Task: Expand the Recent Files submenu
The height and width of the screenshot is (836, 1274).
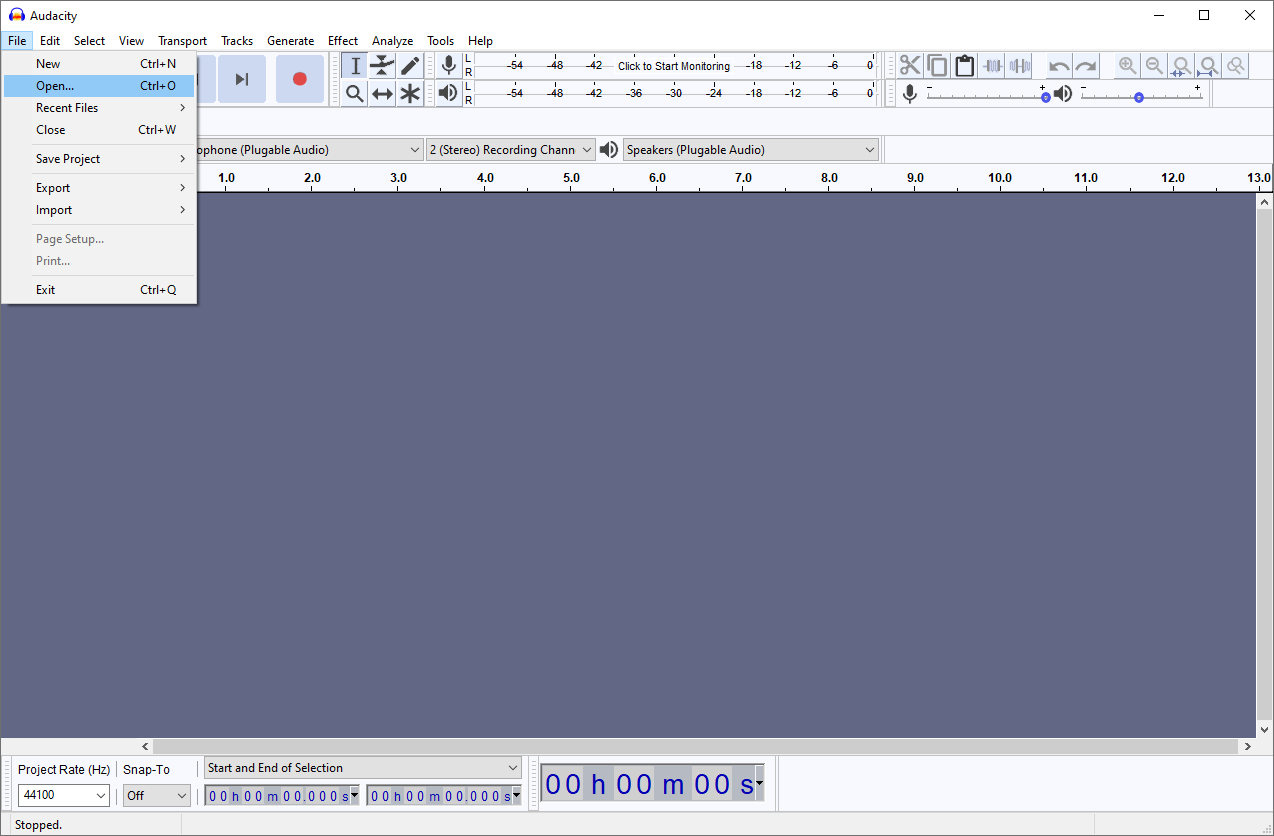Action: click(99, 108)
